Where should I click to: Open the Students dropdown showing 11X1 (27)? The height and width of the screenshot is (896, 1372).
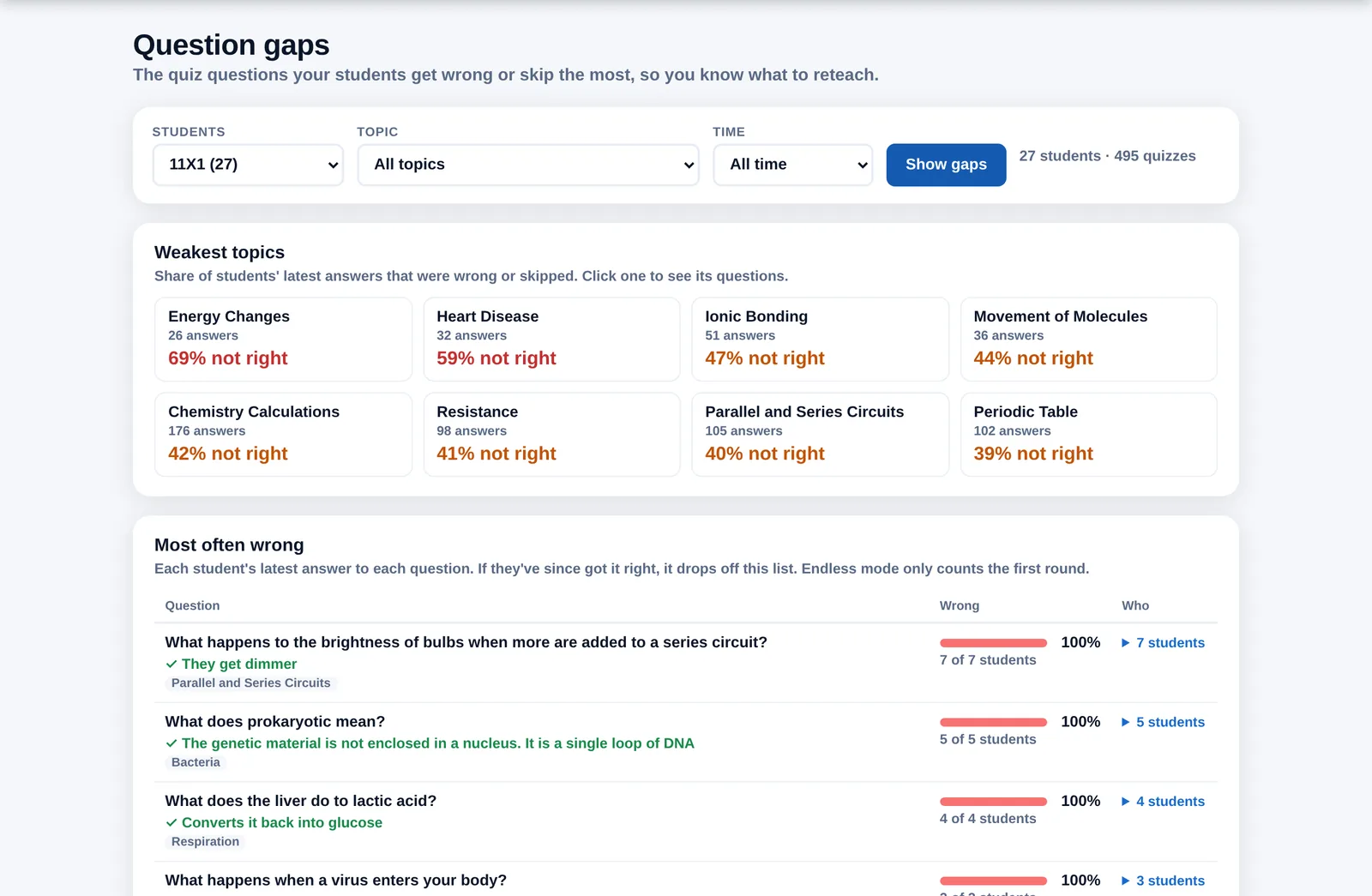pyautogui.click(x=248, y=165)
